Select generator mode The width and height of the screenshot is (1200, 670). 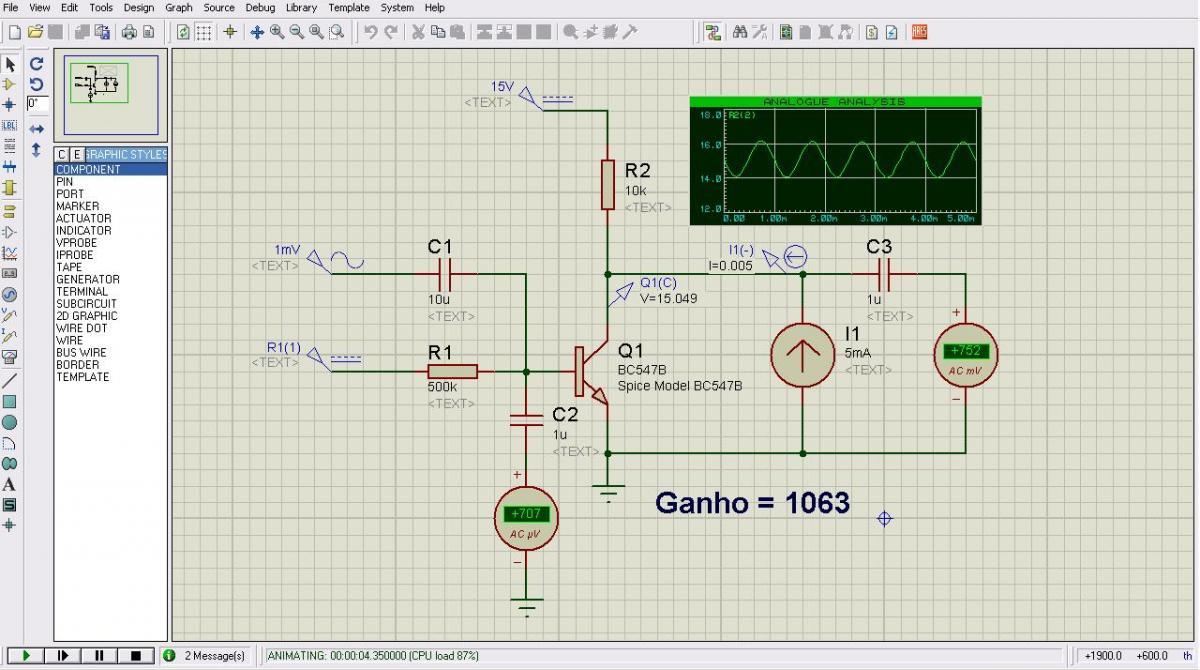click(10, 295)
